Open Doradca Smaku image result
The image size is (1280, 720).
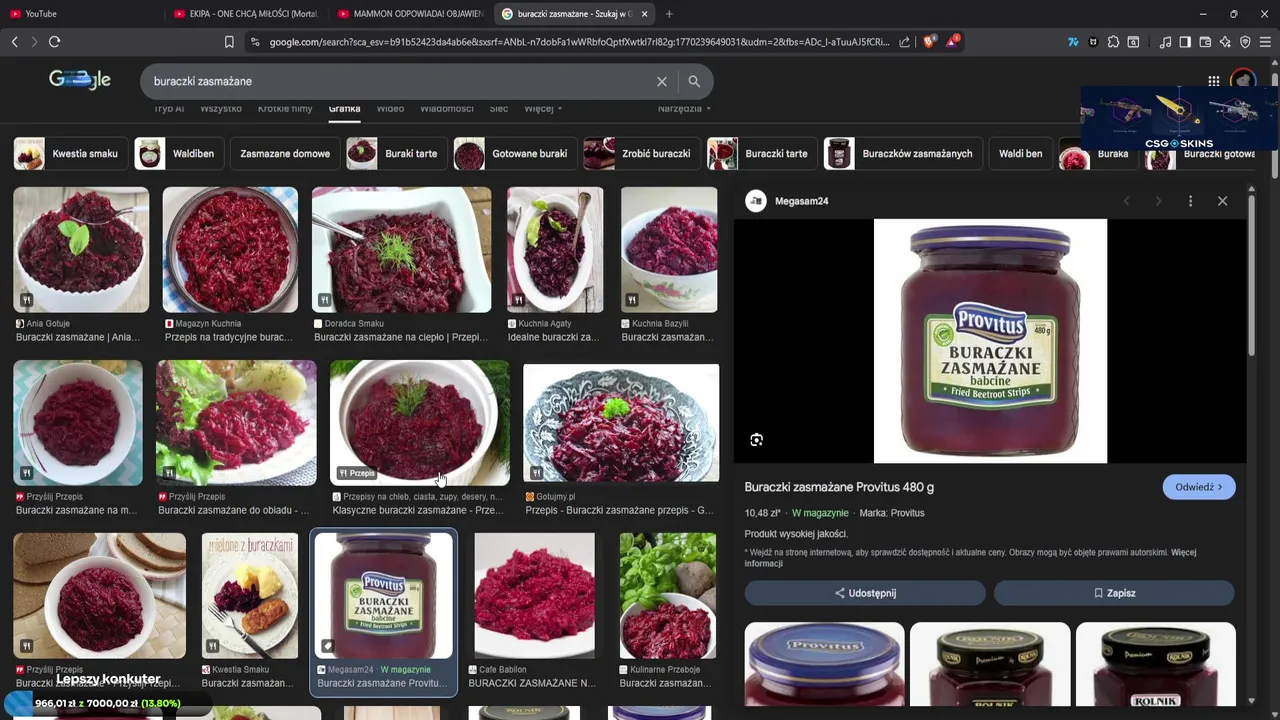click(401, 249)
